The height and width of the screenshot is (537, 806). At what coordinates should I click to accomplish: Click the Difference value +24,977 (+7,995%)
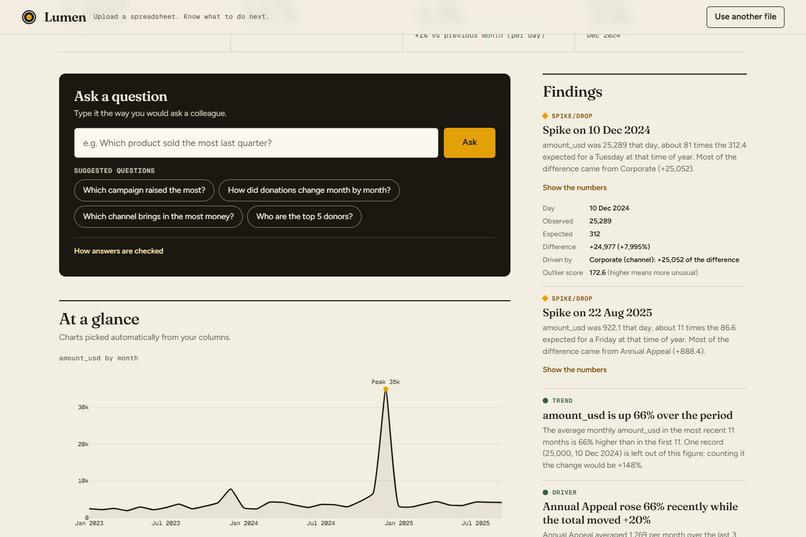click(619, 247)
